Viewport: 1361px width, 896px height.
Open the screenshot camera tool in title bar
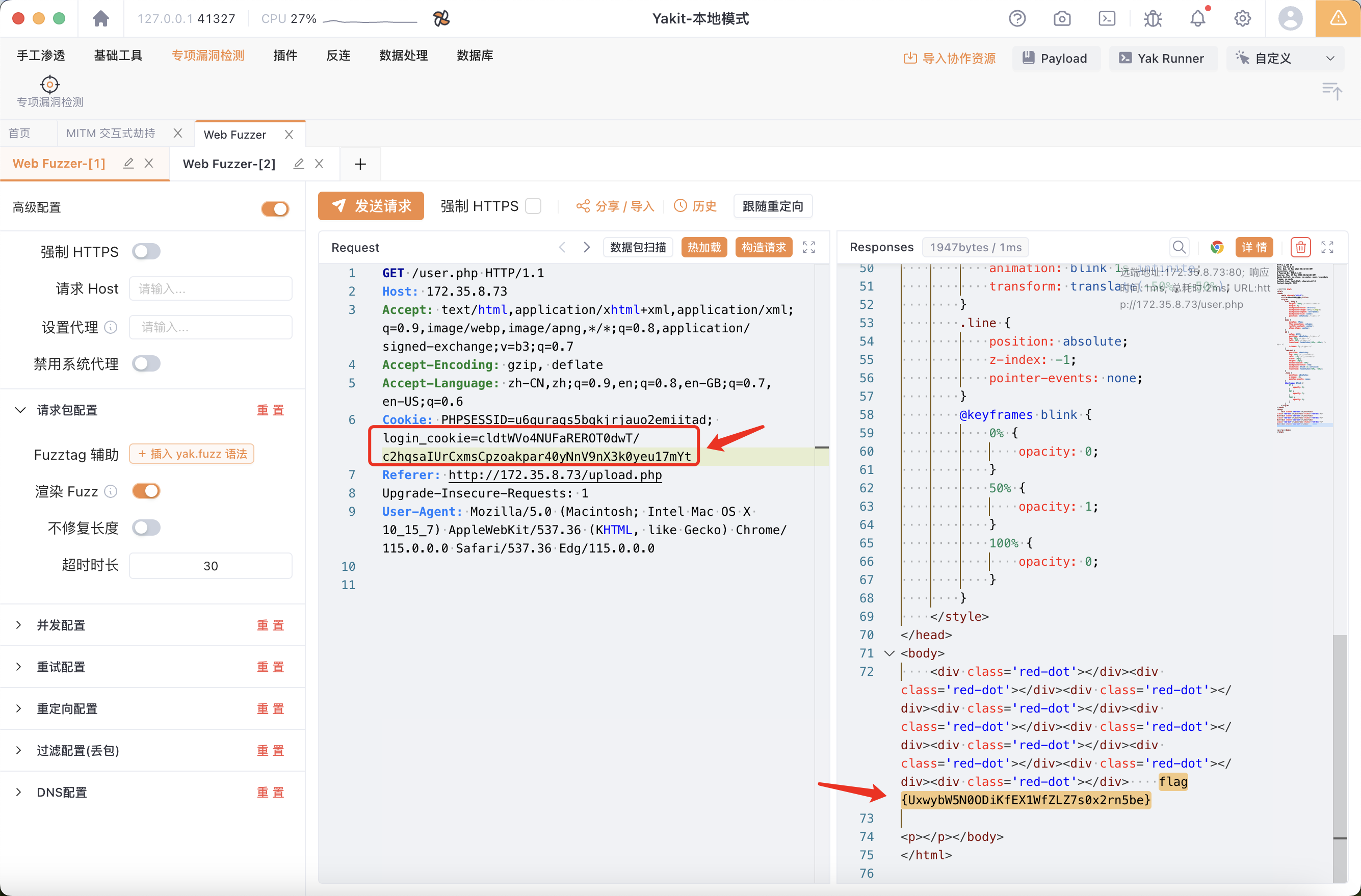1062,18
